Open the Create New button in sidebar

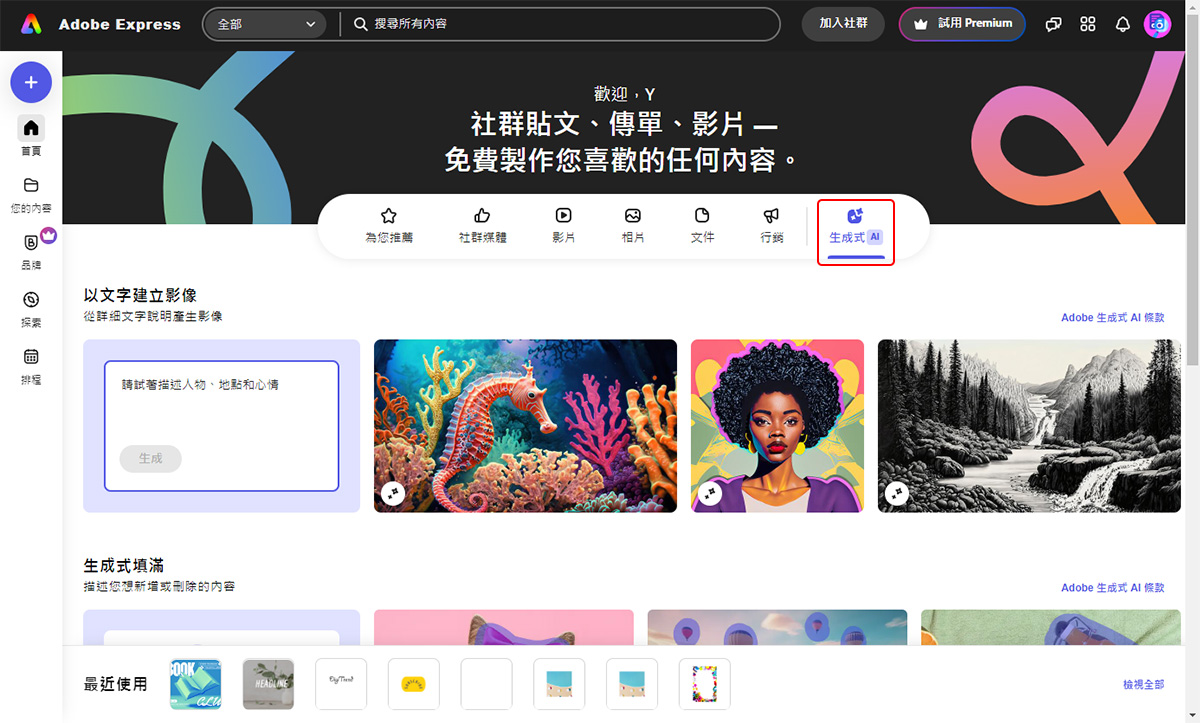31,82
